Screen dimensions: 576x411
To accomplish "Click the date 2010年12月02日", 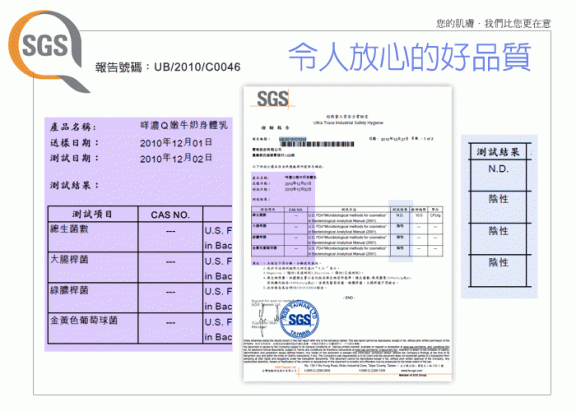I will point(176,158).
